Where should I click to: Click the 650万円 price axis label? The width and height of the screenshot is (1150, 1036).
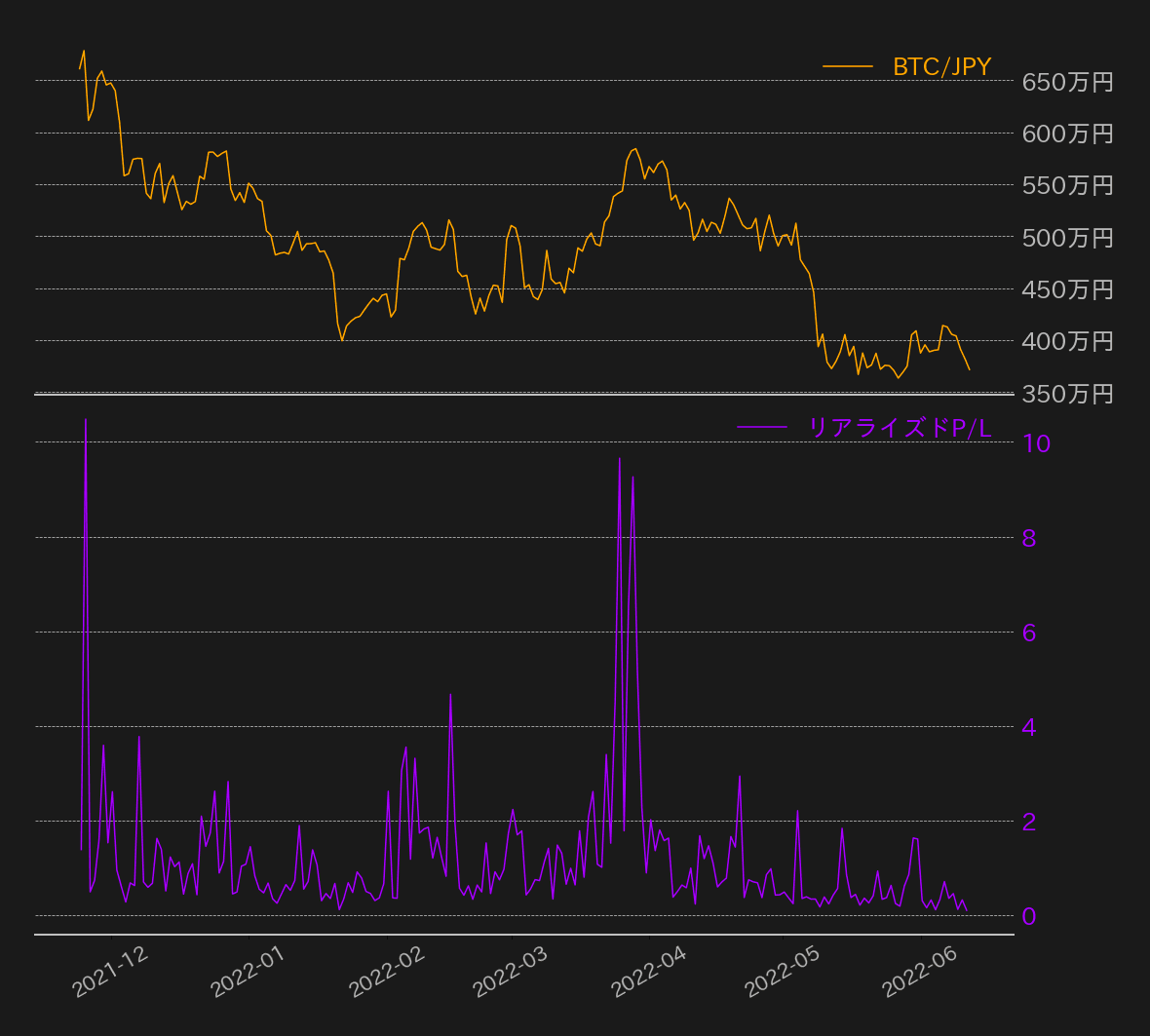[x=1067, y=82]
